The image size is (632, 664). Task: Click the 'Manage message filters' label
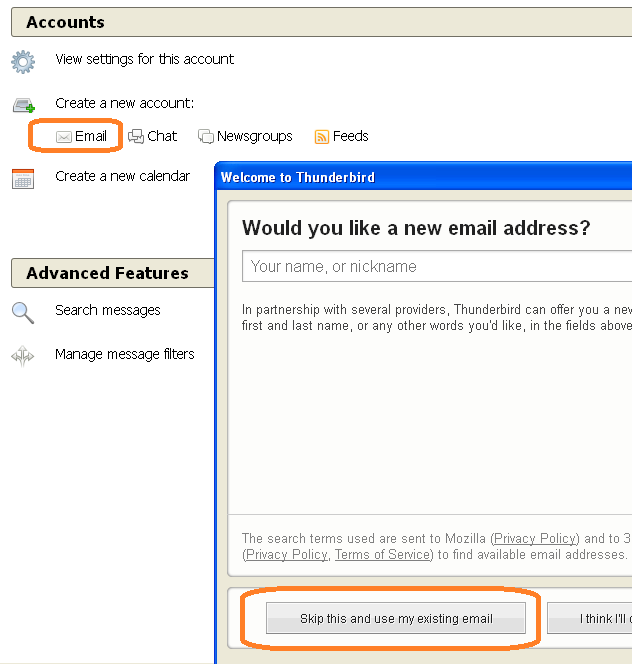(x=125, y=354)
